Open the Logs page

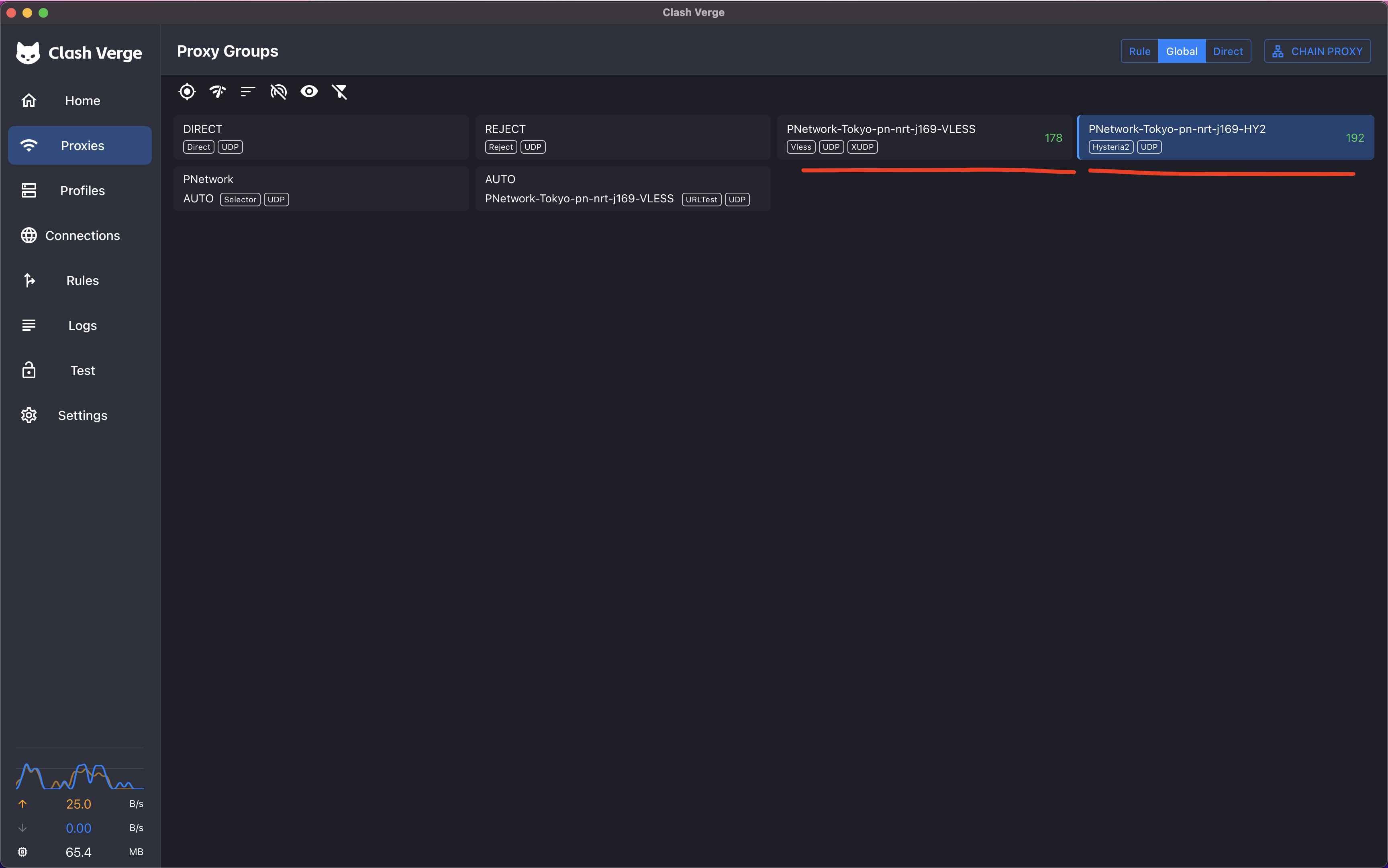[x=80, y=326]
